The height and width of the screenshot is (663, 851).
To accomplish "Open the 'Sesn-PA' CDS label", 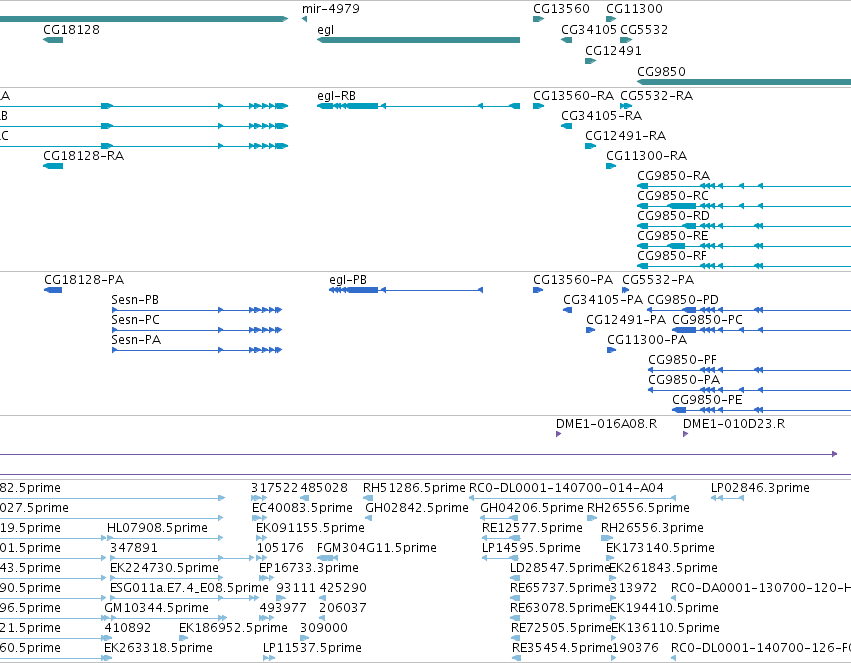I will [136, 341].
